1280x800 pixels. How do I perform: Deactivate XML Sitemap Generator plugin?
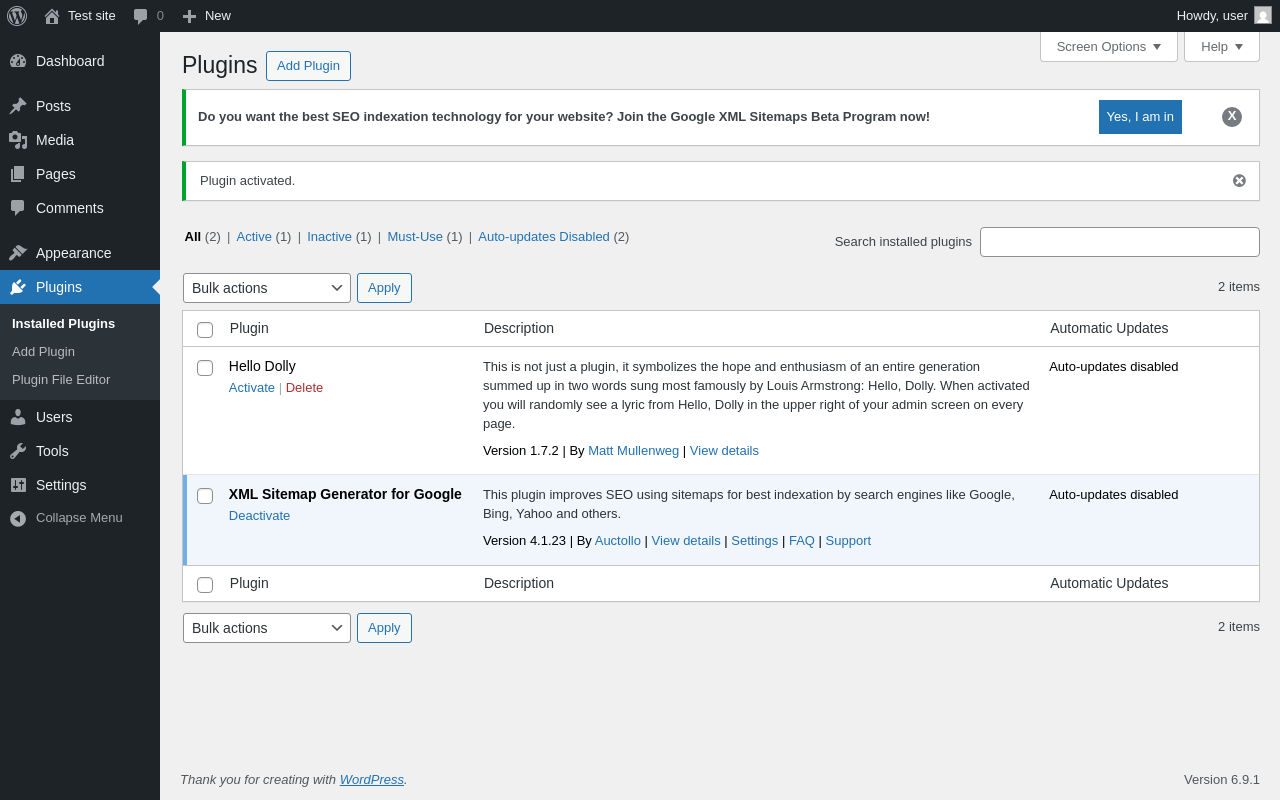(259, 516)
